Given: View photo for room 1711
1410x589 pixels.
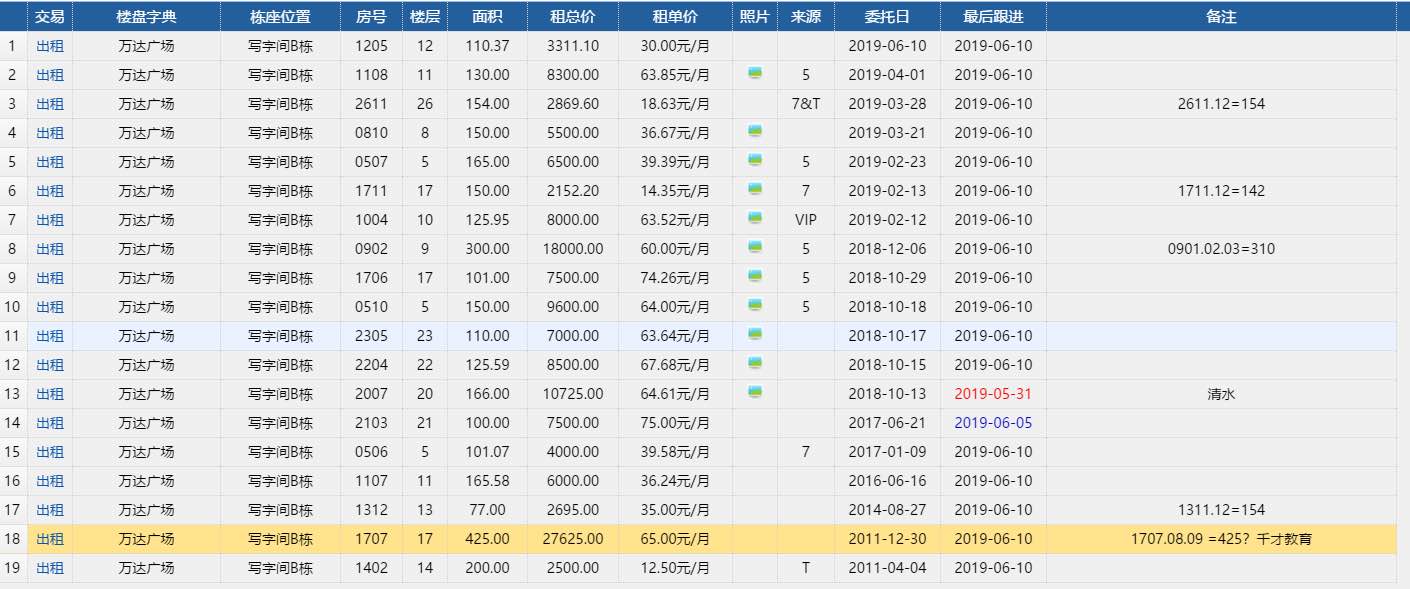Looking at the screenshot, I should (756, 190).
